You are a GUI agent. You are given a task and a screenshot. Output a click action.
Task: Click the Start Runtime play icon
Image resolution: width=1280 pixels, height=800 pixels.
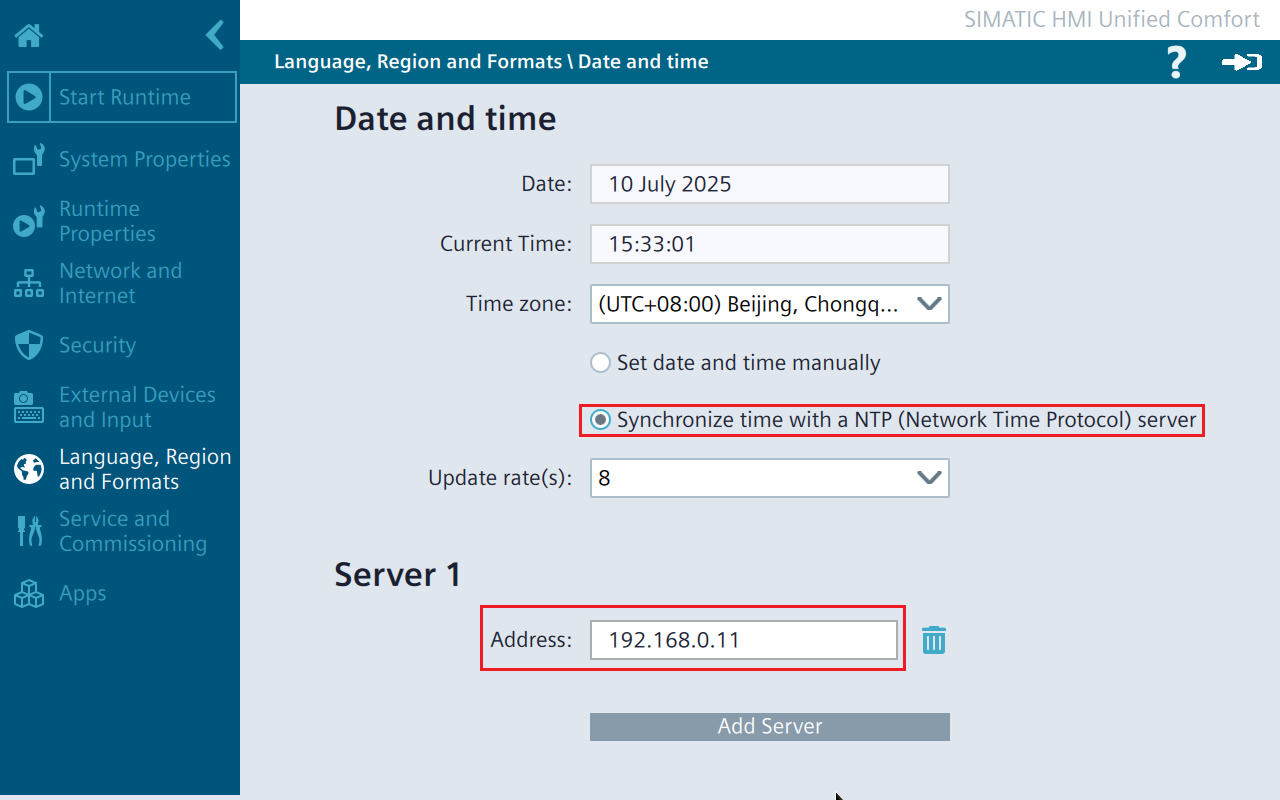[x=29, y=97]
